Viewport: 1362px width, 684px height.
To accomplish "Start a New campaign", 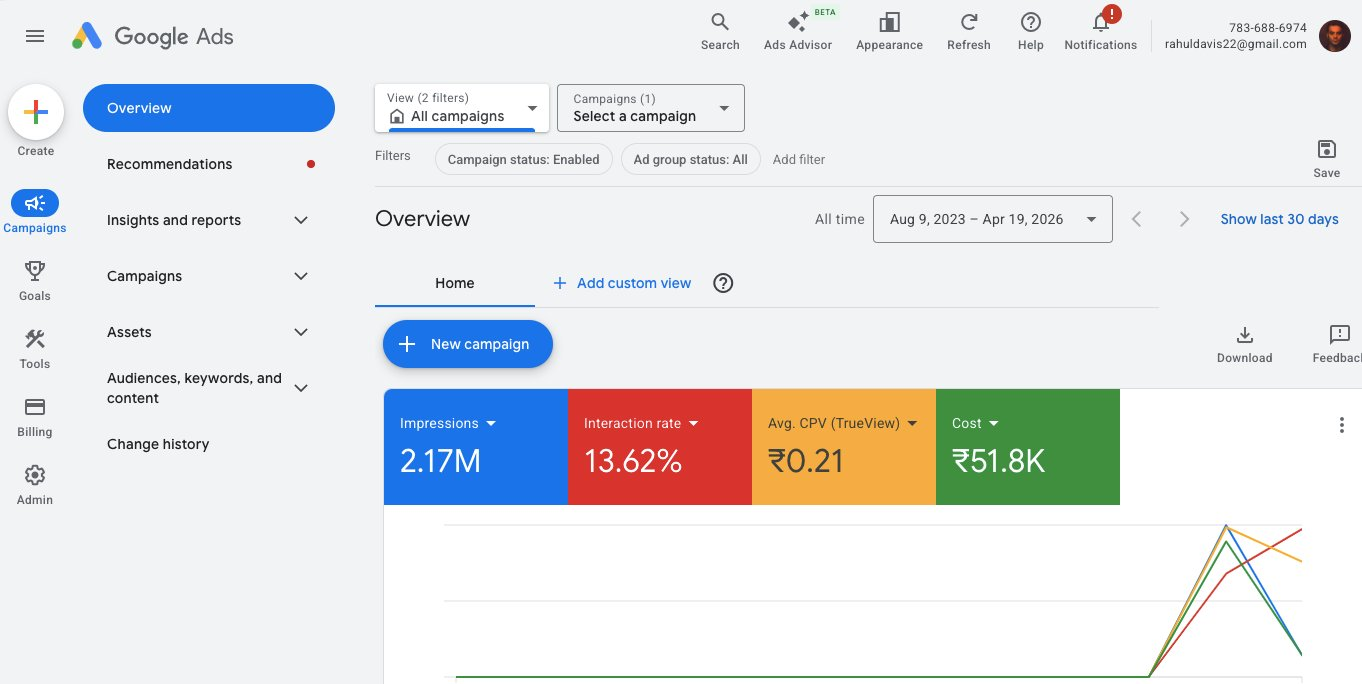I will pos(467,343).
